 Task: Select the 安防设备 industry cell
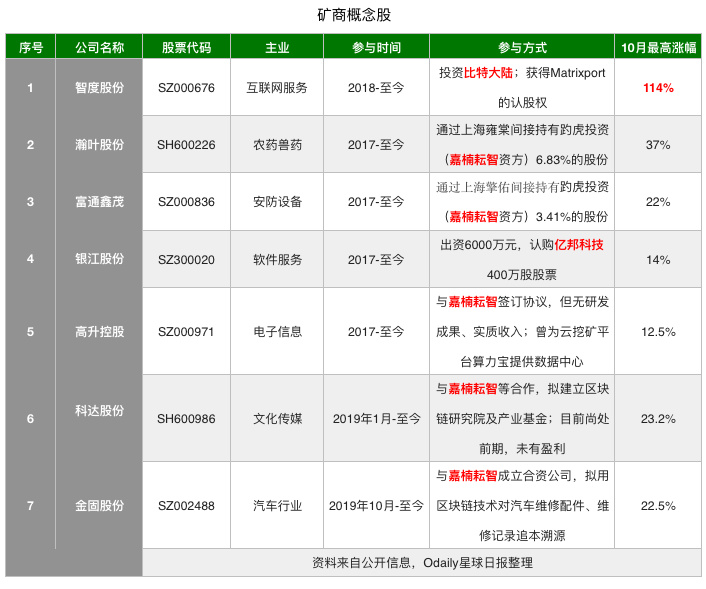click(277, 202)
